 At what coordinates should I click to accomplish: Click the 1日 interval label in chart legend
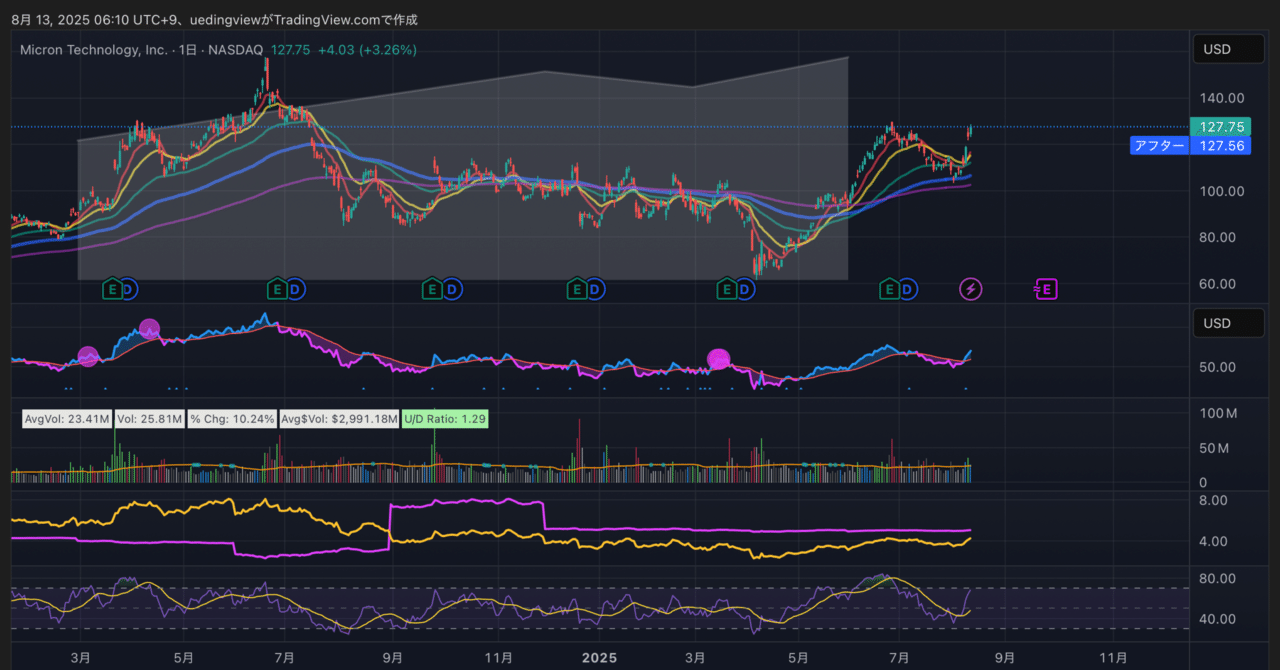(188, 50)
